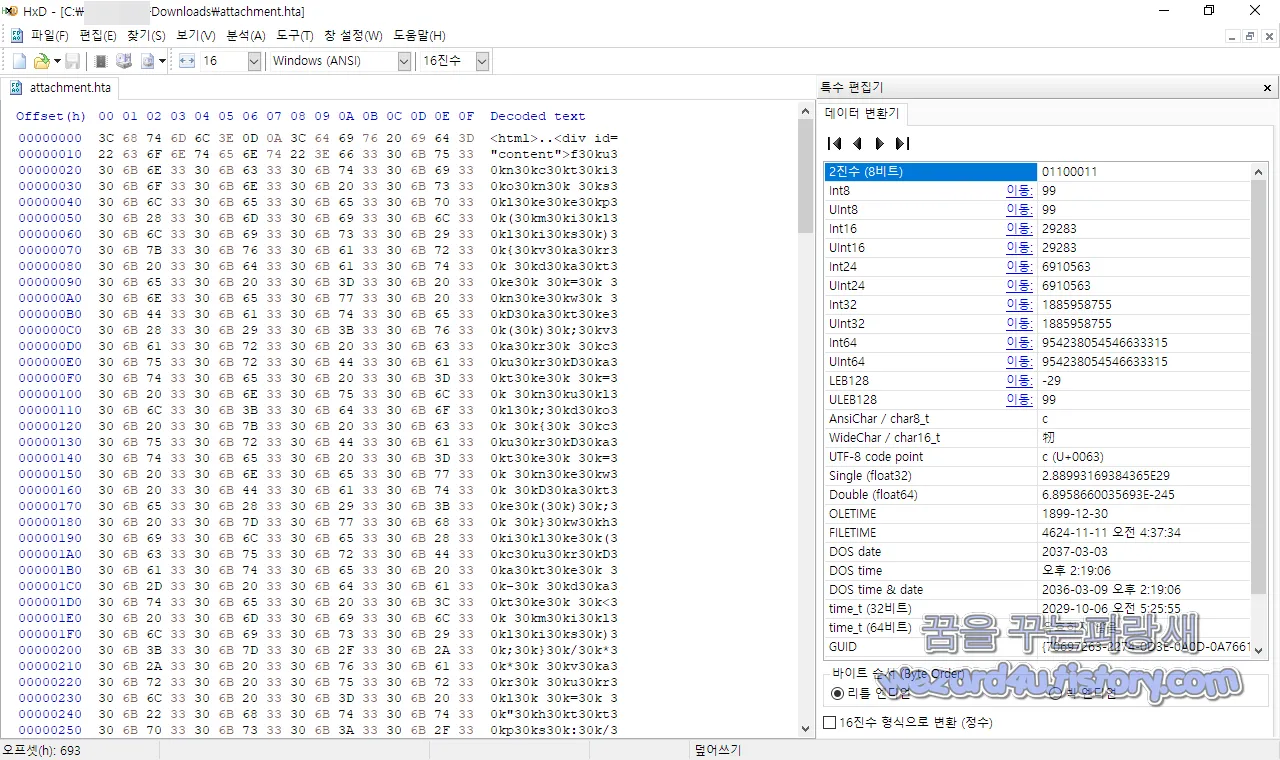Click the hex editor vertical scrollbar thumb
Screen dimensions: 1280x760
(x=805, y=176)
